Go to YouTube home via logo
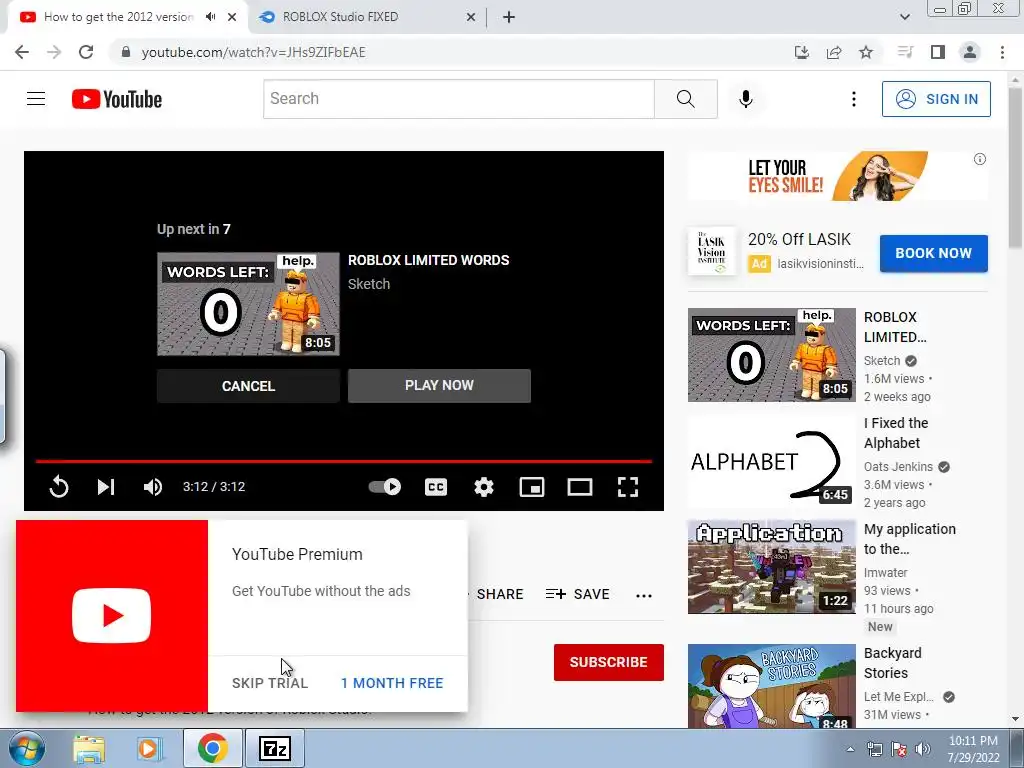The height and width of the screenshot is (768, 1024). [x=117, y=99]
